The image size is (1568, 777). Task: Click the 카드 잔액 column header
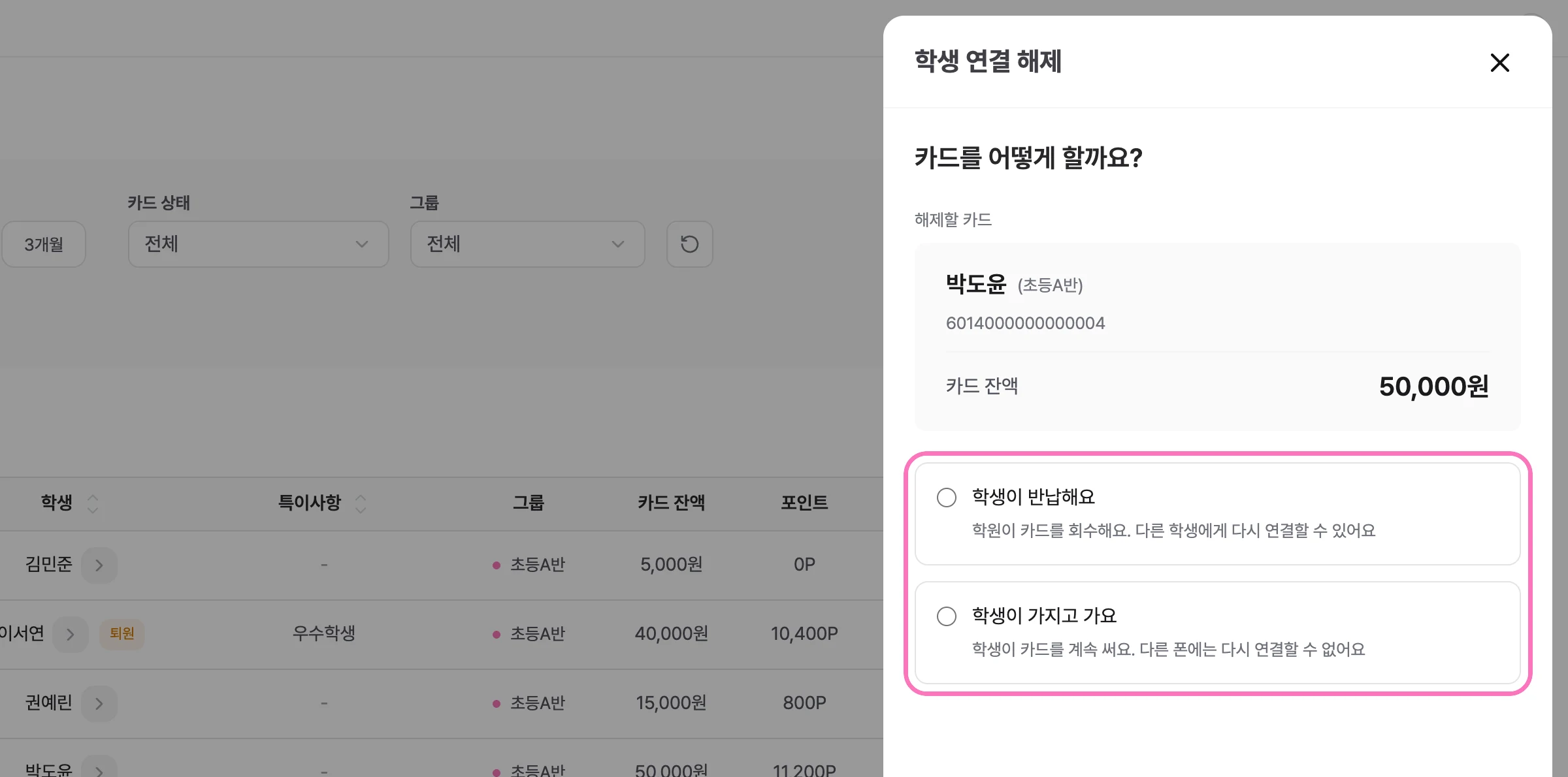tap(672, 502)
